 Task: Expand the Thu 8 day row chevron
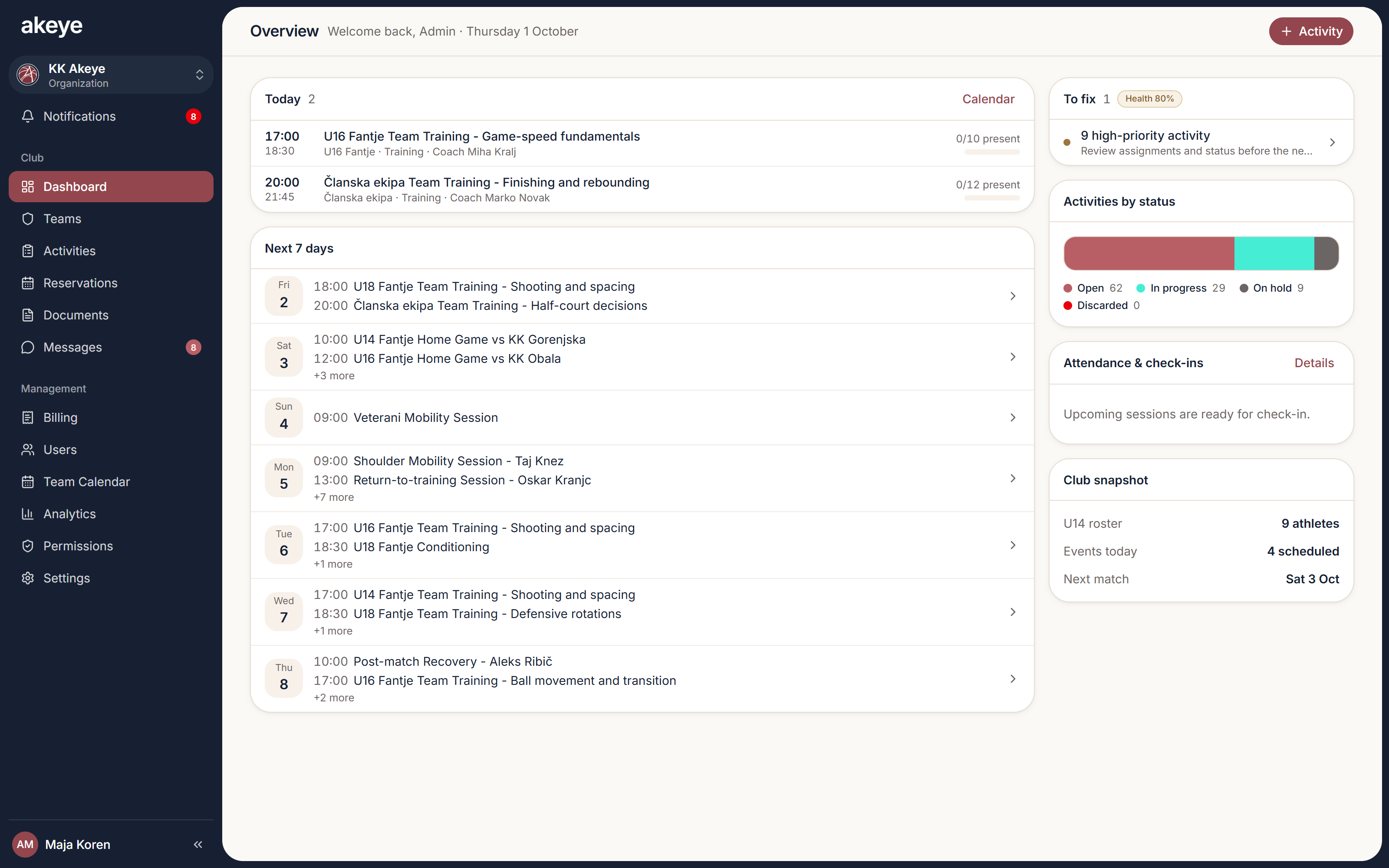pos(1013,679)
